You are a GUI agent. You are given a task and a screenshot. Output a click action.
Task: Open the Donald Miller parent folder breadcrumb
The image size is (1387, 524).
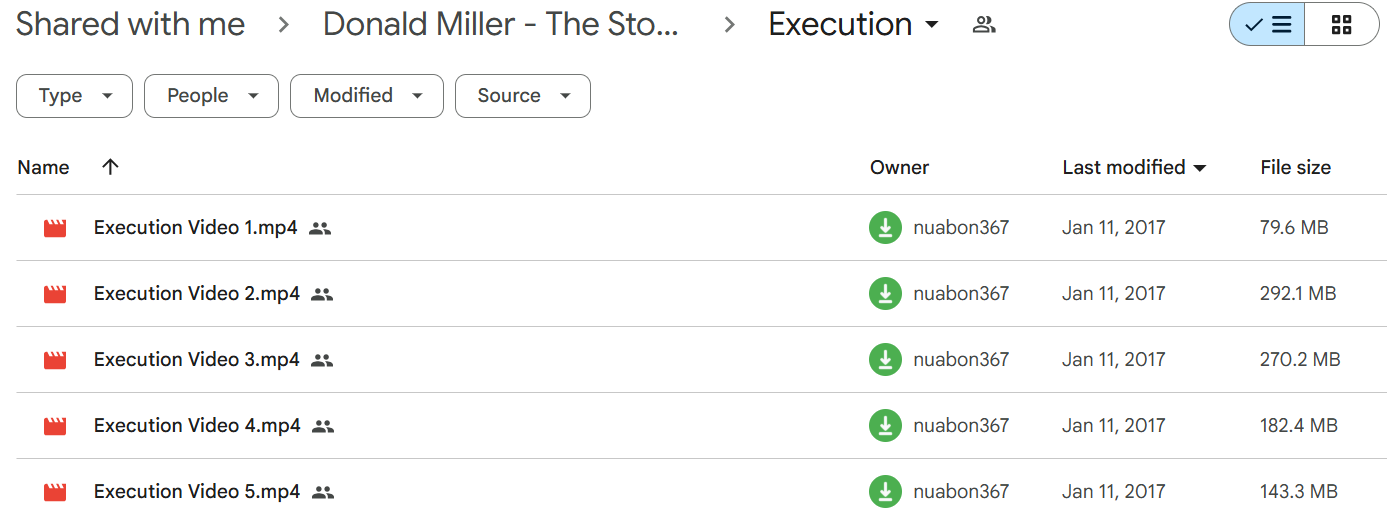click(501, 25)
